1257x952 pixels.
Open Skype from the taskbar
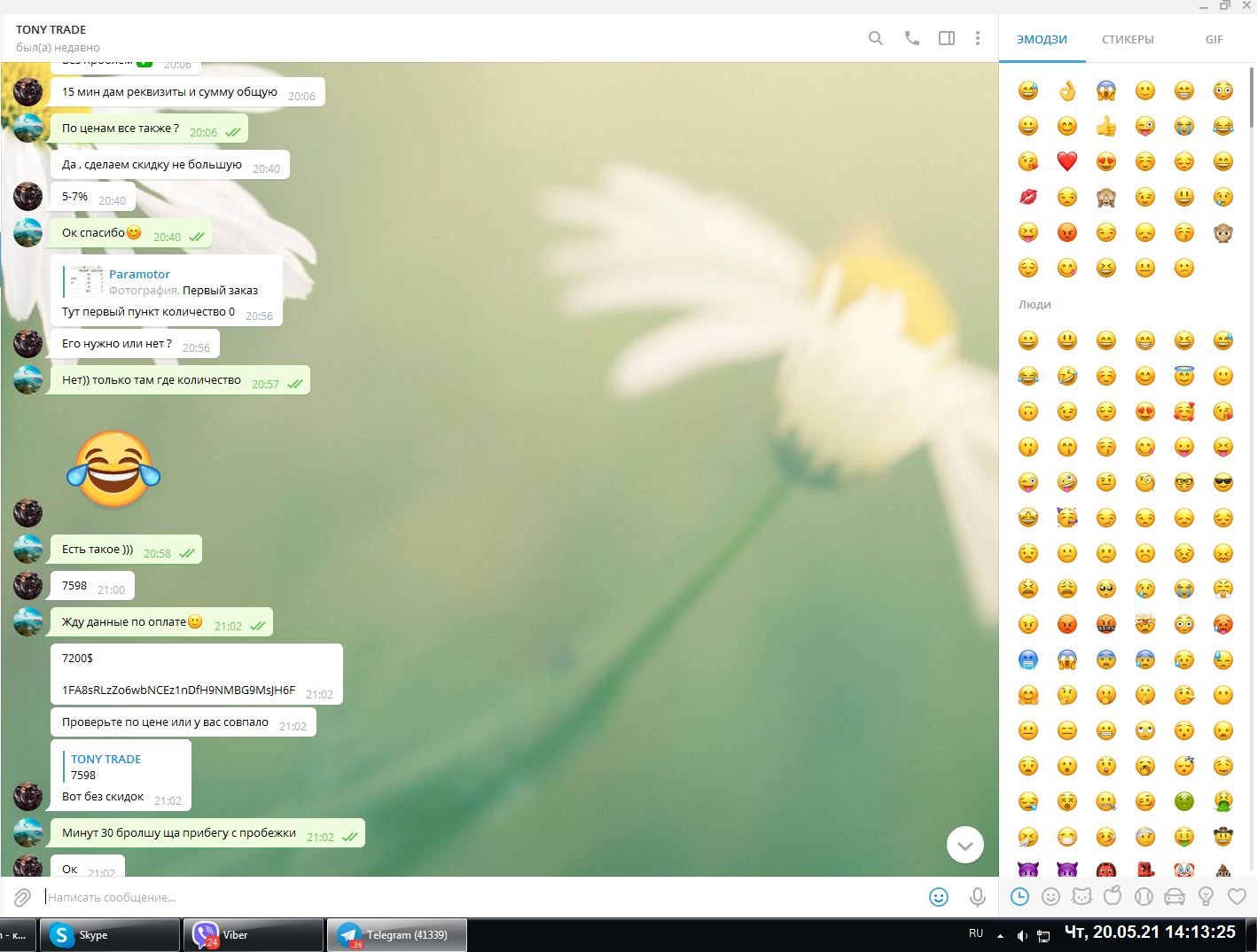(x=110, y=935)
